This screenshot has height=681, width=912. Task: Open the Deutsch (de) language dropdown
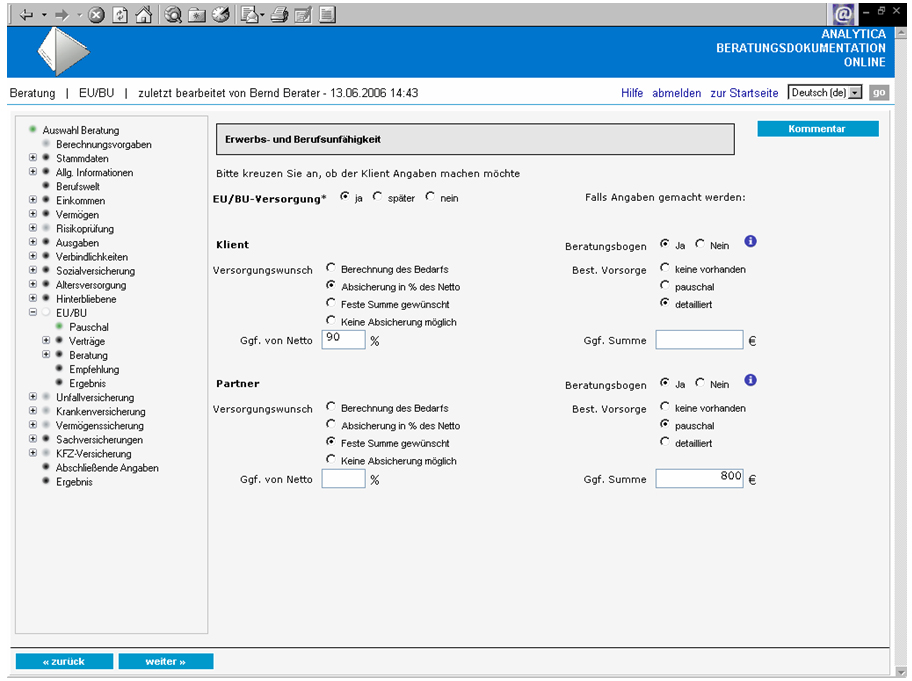(854, 93)
